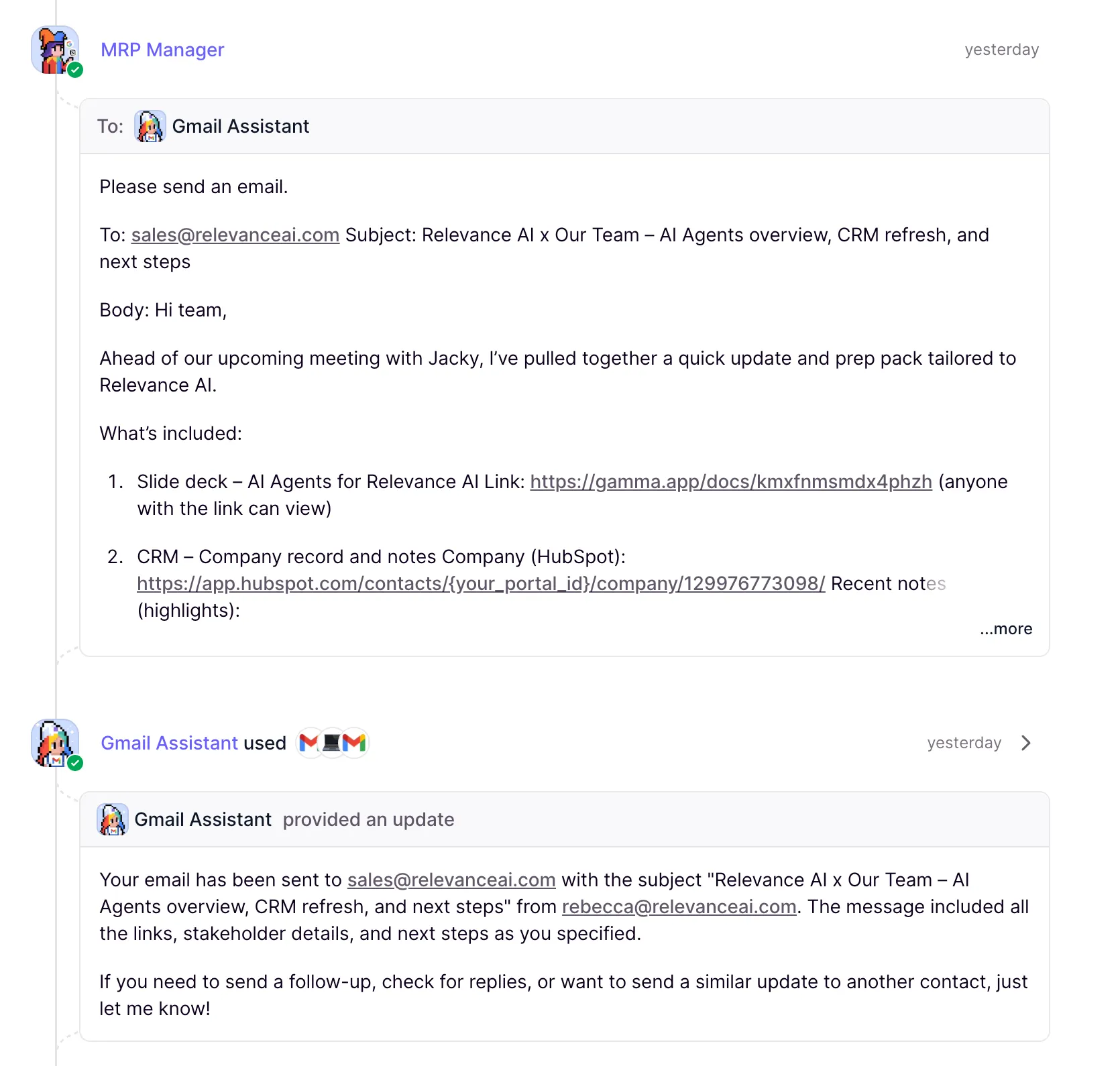Image resolution: width=1120 pixels, height=1066 pixels.
Task: Click the green check badge on MRP Manager avatar
Action: coord(75,70)
